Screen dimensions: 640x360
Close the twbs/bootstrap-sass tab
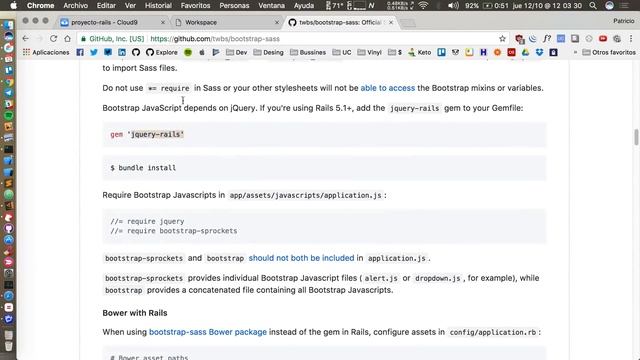(x=391, y=22)
